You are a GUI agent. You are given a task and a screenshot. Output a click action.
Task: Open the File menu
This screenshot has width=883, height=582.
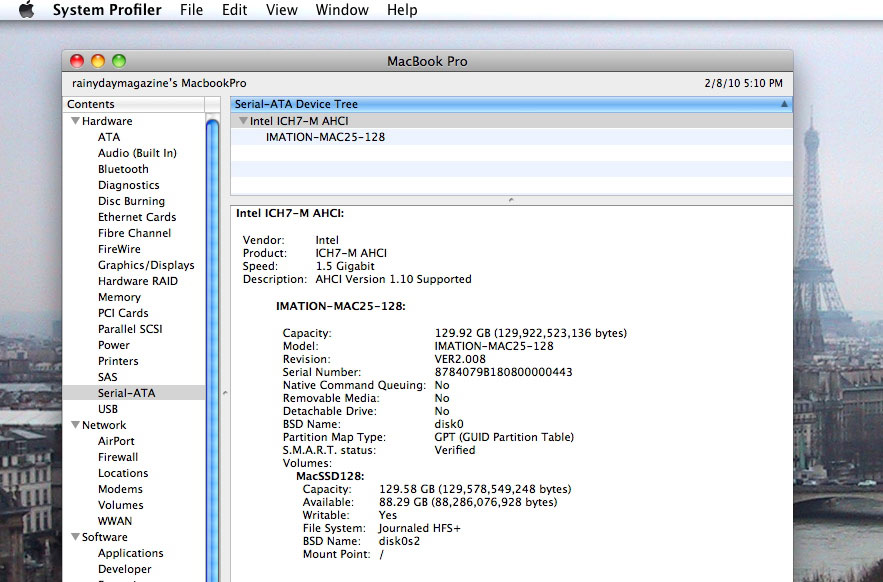pos(191,10)
